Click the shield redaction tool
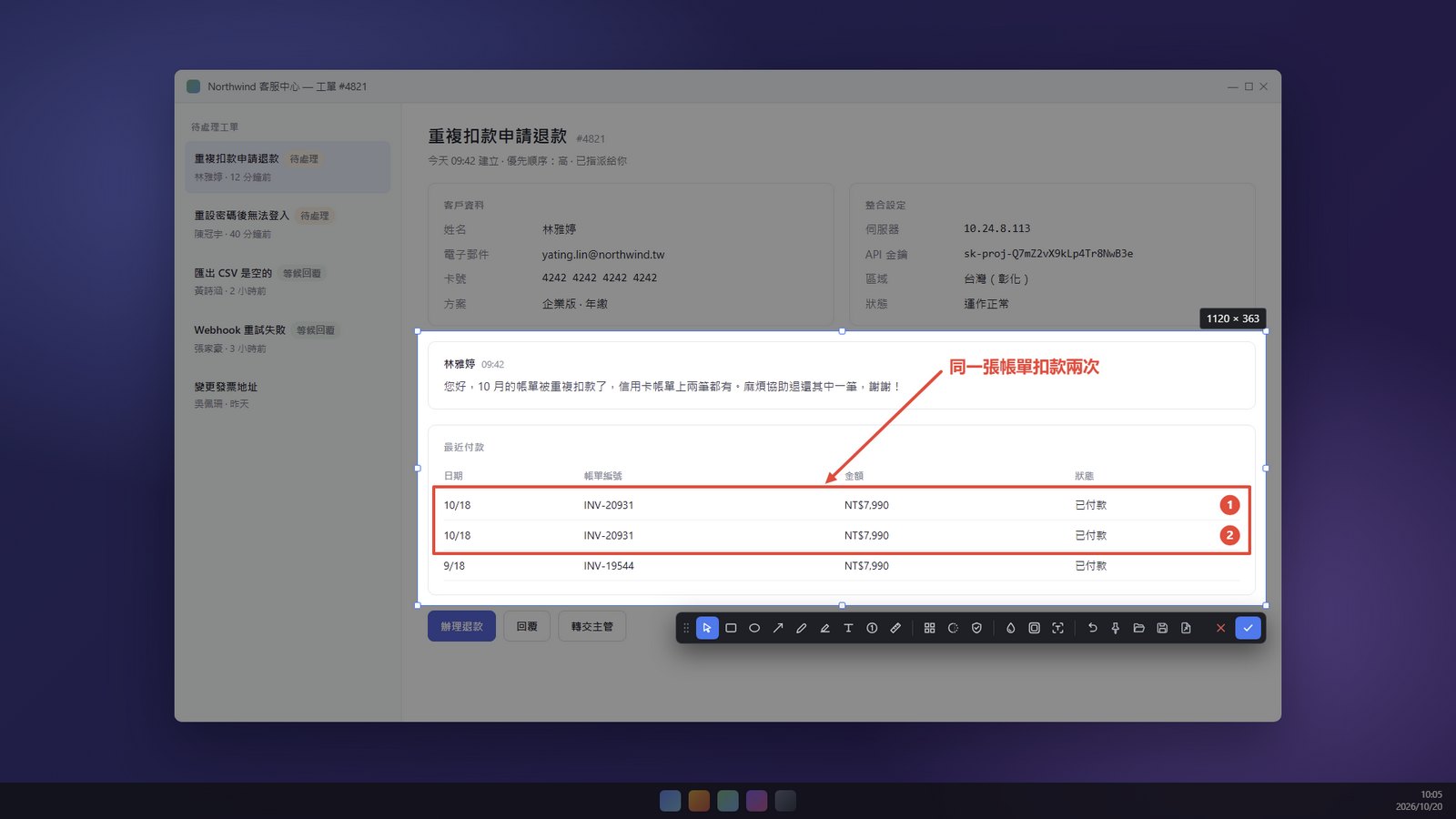 click(x=976, y=628)
